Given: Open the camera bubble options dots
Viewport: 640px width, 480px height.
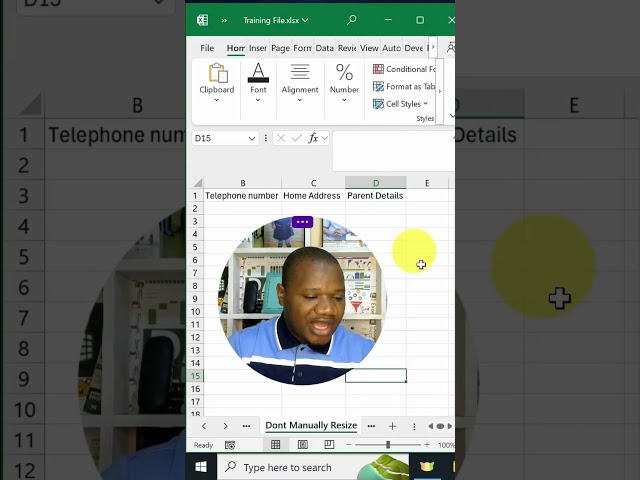Looking at the screenshot, I should [302, 222].
